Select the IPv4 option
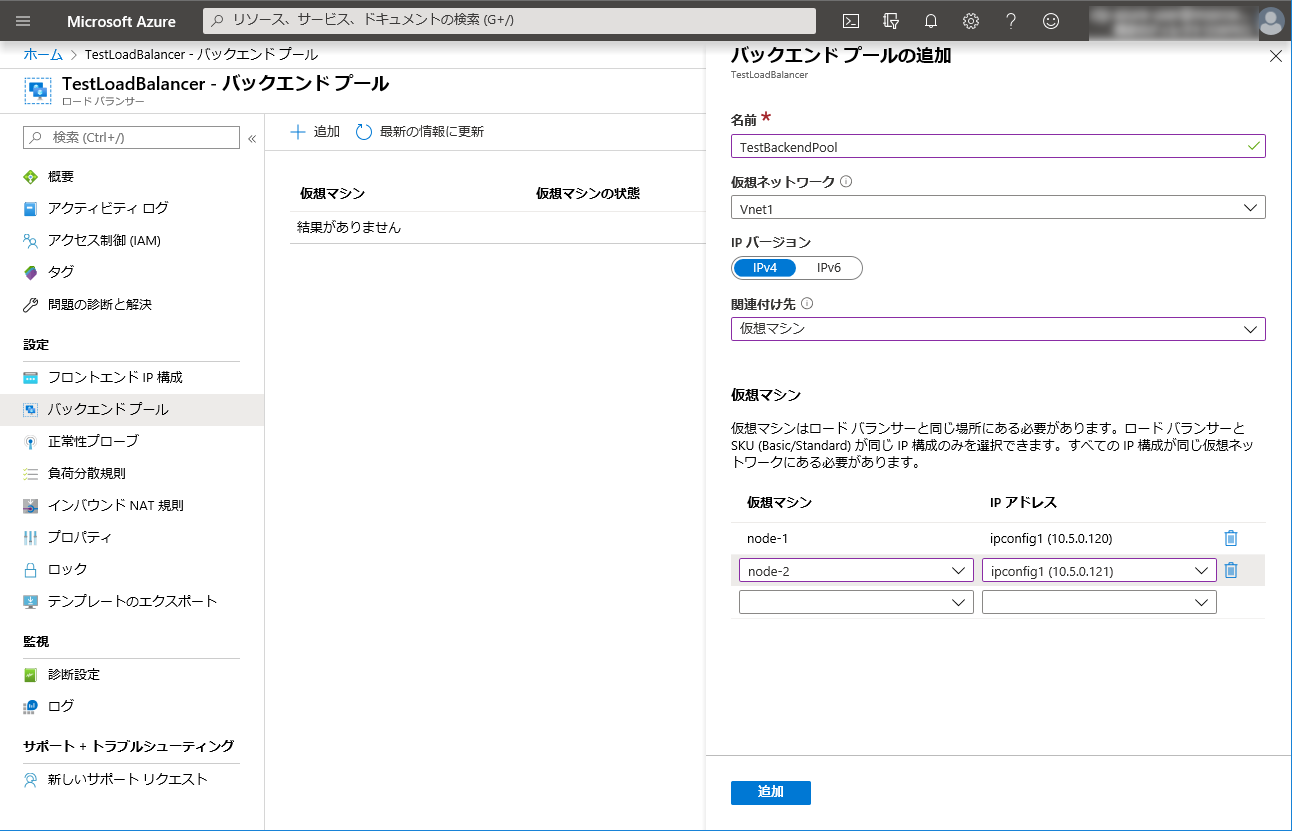The width and height of the screenshot is (1292, 831). [765, 268]
